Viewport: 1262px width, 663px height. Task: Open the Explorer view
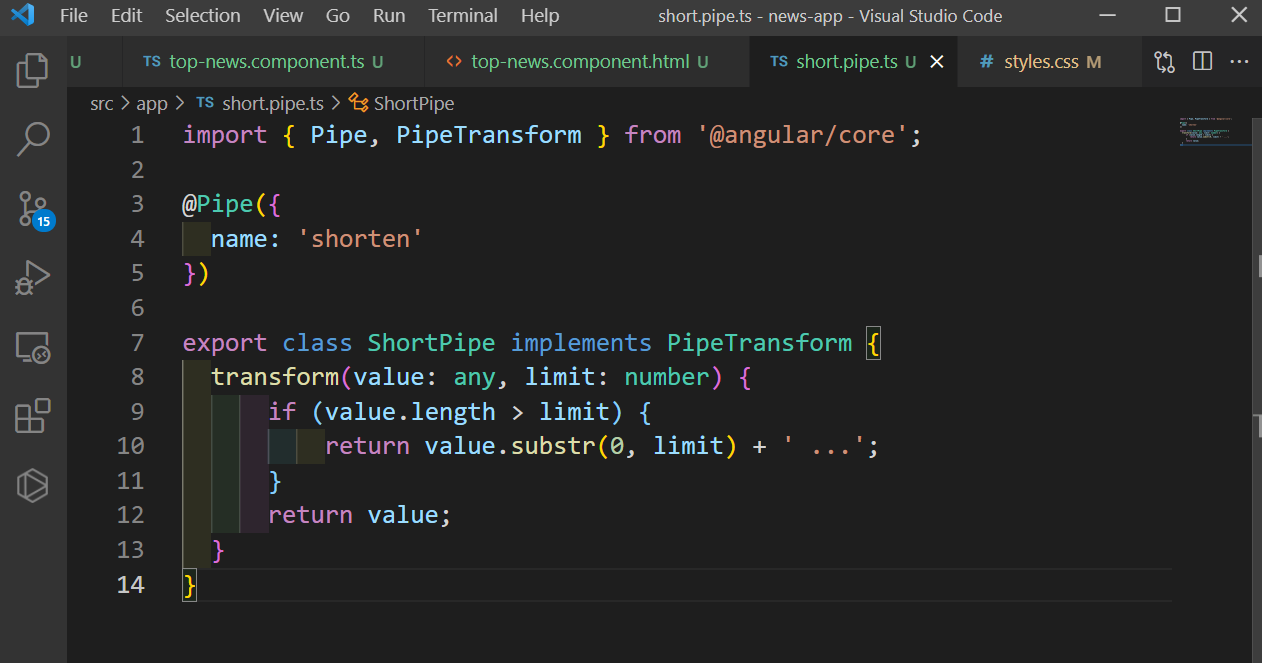[33, 69]
